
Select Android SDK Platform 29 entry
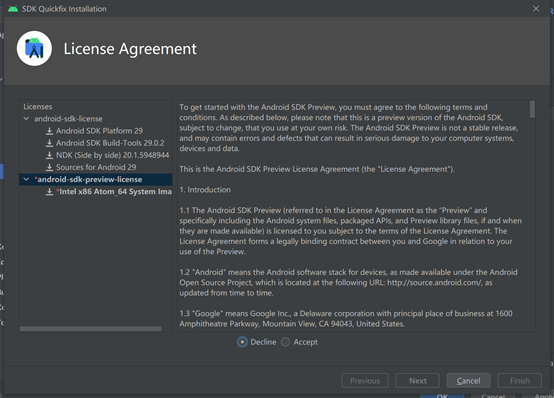click(x=99, y=131)
